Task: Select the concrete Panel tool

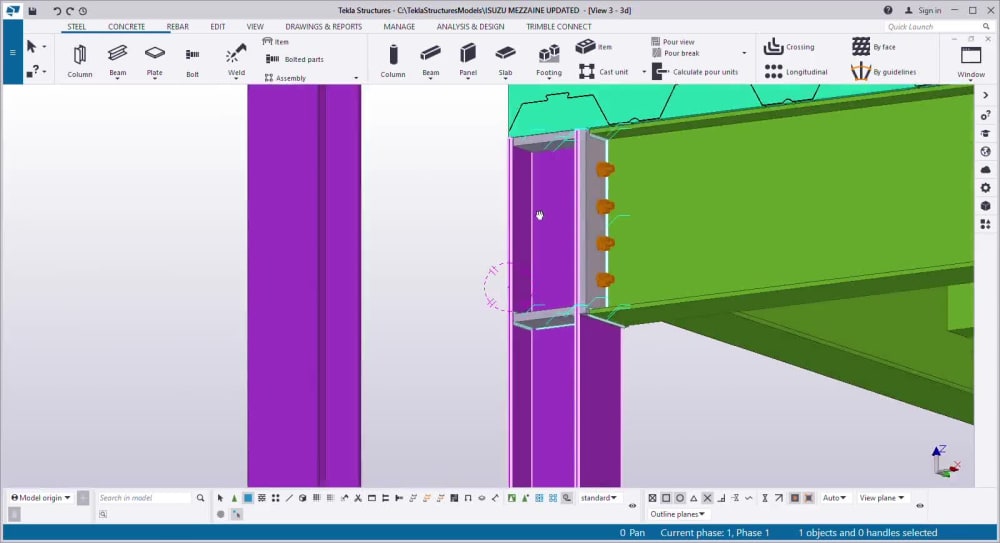Action: [x=467, y=61]
